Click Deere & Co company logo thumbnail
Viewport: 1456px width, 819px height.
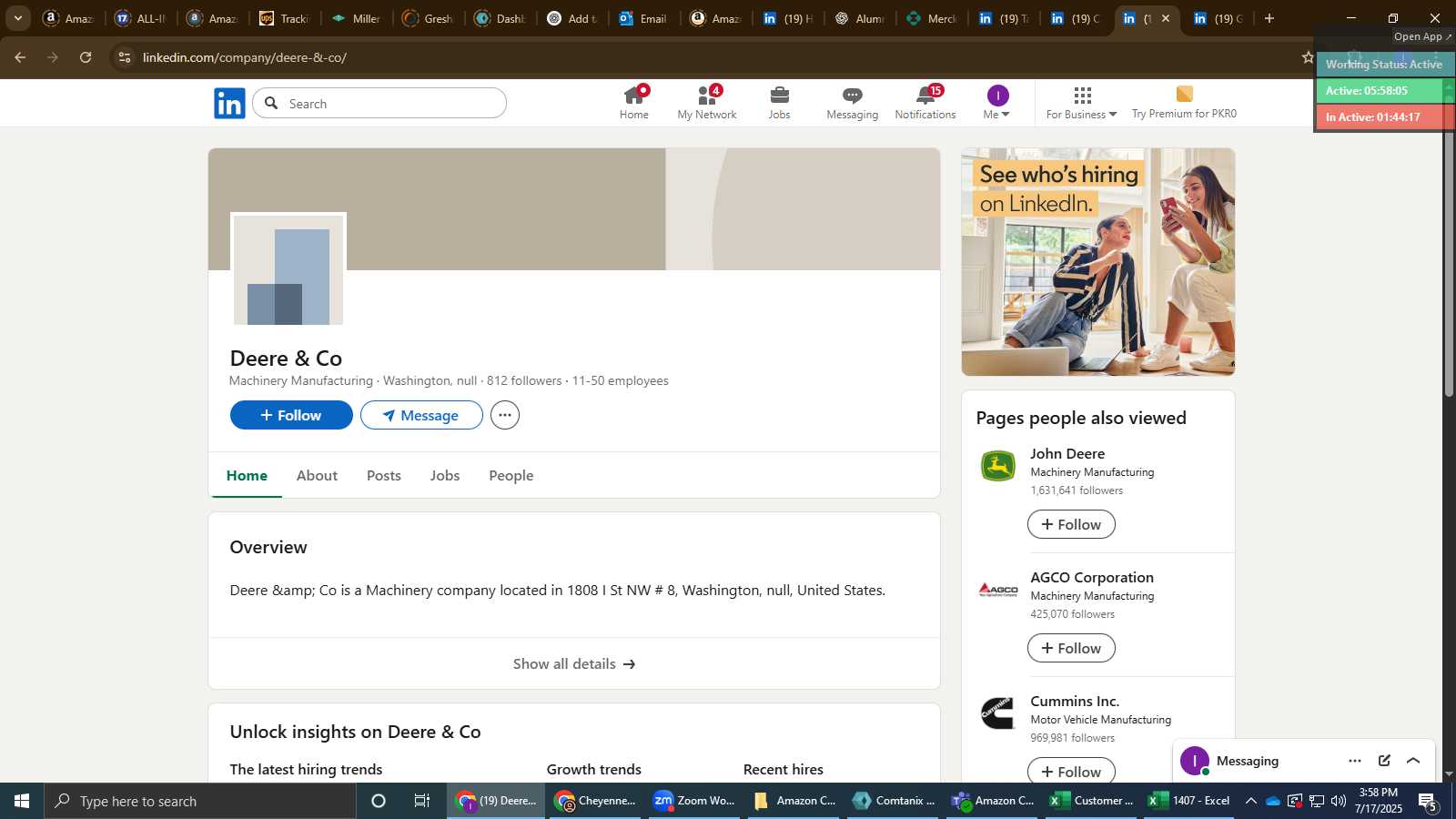pyautogui.click(x=288, y=270)
